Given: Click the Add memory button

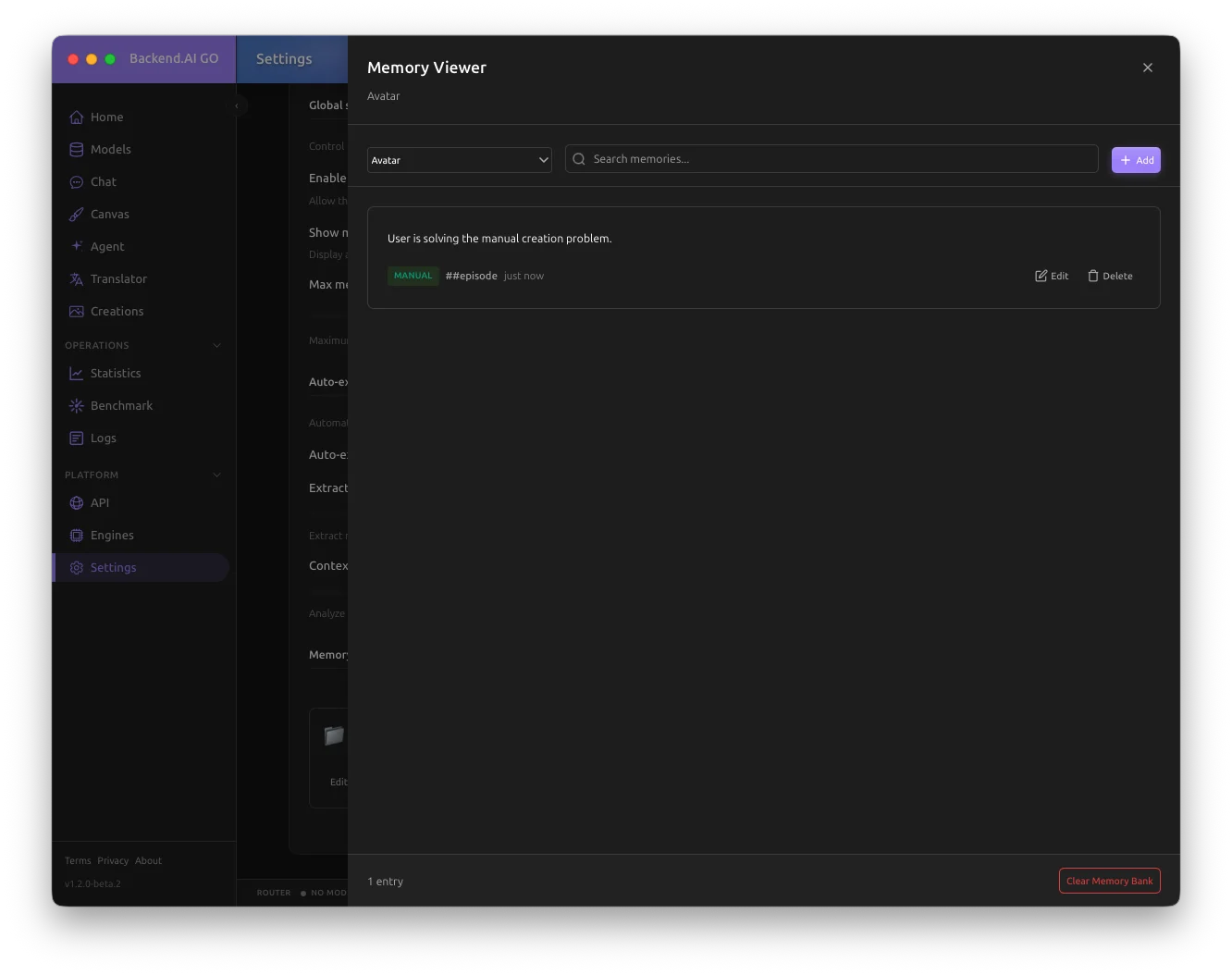Looking at the screenshot, I should point(1136,160).
